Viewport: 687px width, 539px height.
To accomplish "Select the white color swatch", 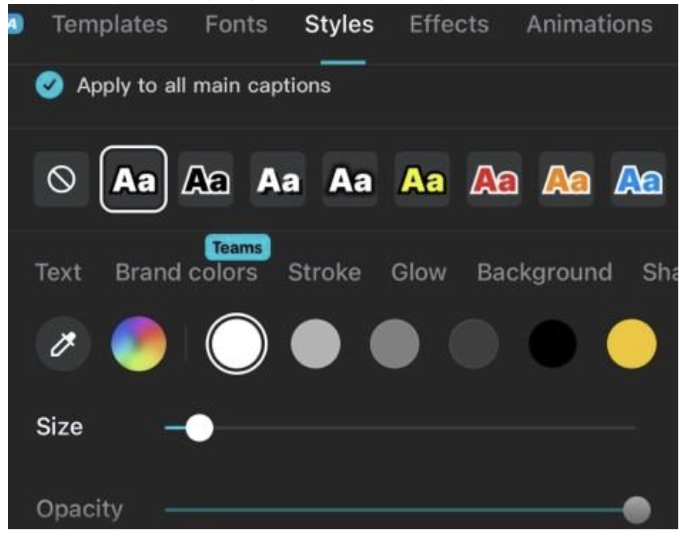I will pyautogui.click(x=236, y=345).
